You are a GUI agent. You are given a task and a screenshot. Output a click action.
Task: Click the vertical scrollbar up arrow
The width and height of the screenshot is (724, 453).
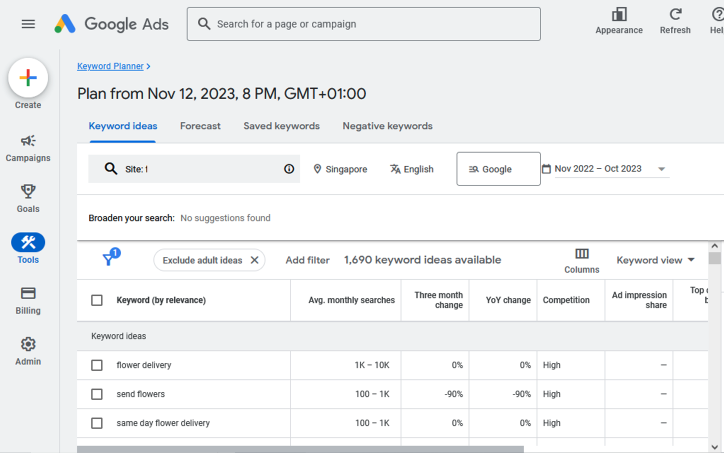click(715, 246)
